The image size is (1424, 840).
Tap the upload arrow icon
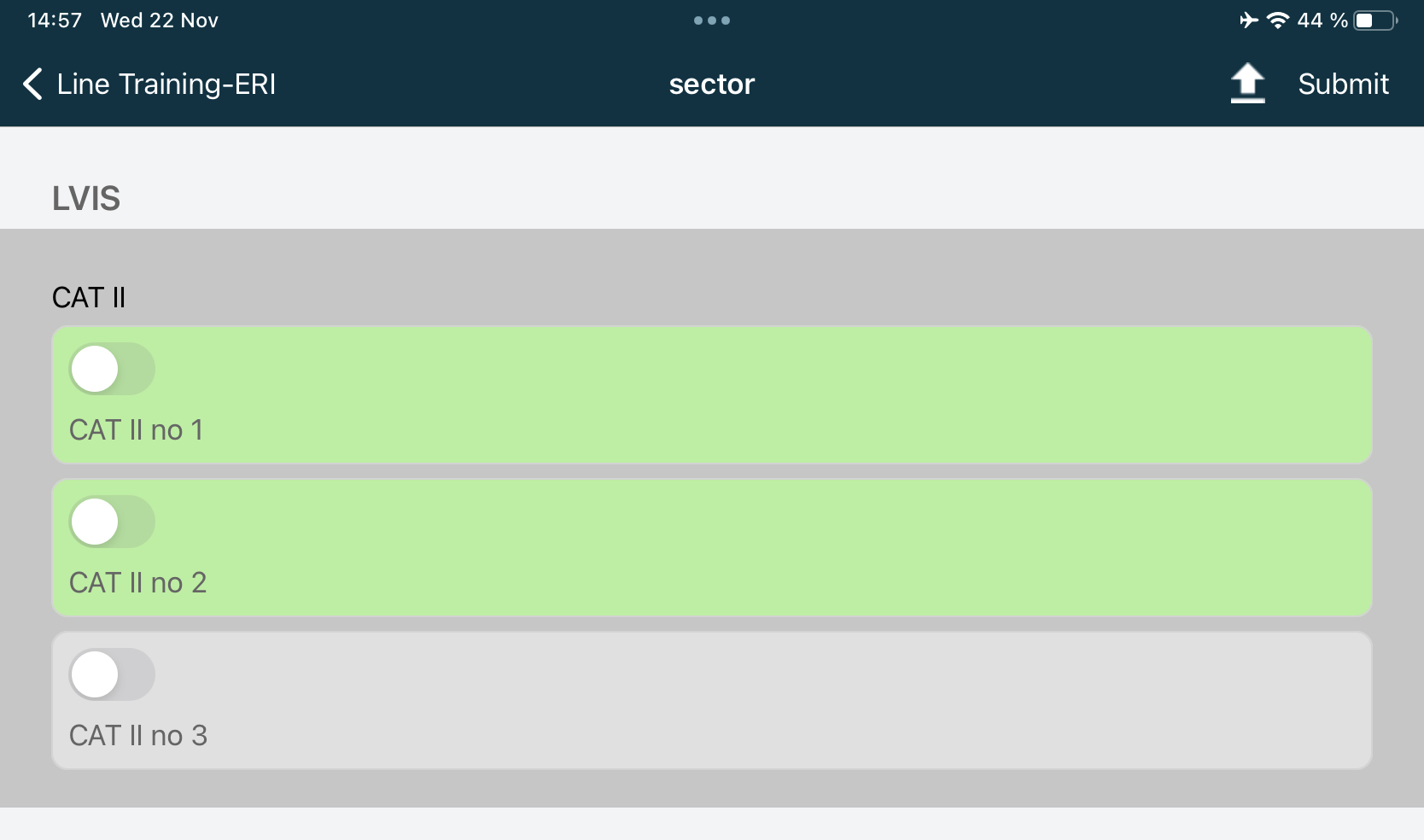1247,84
